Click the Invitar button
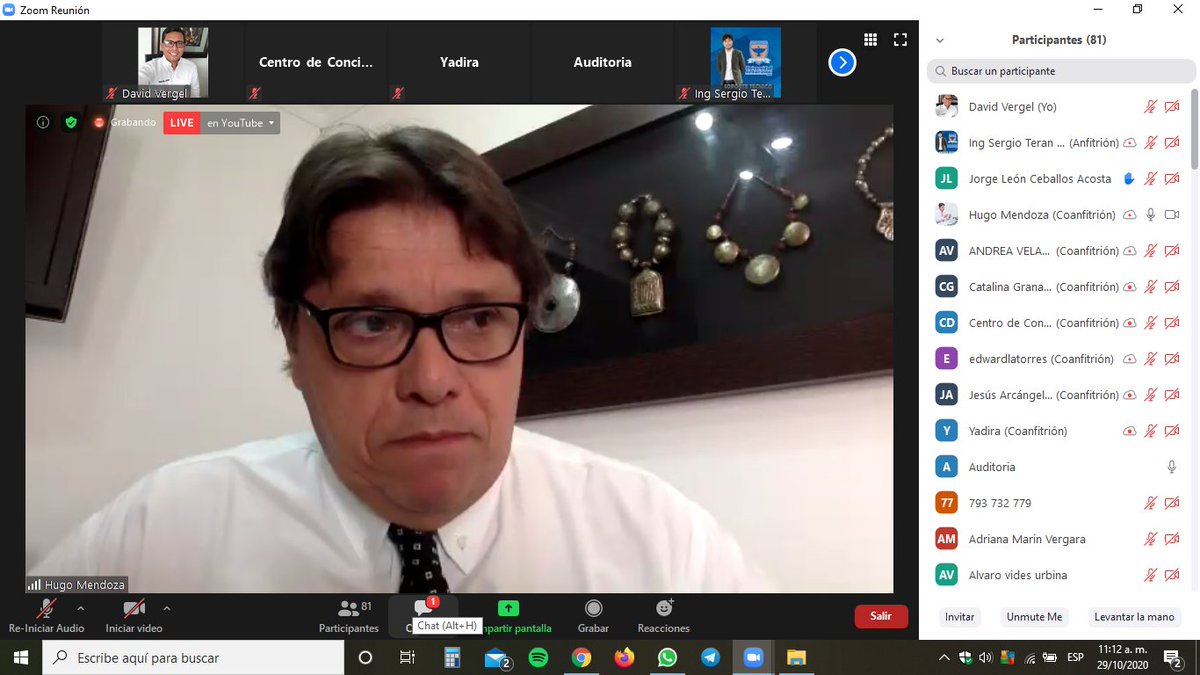Screen dimensions: 1200x675 coord(960,617)
